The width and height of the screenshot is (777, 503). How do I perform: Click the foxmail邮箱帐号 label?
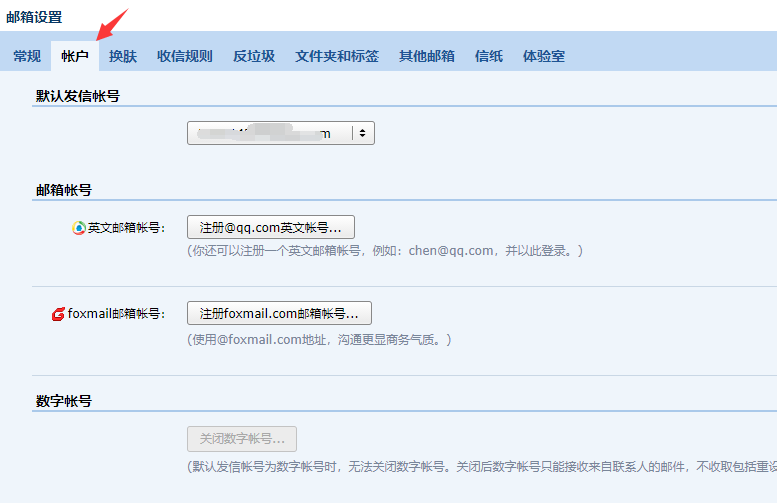click(x=116, y=314)
